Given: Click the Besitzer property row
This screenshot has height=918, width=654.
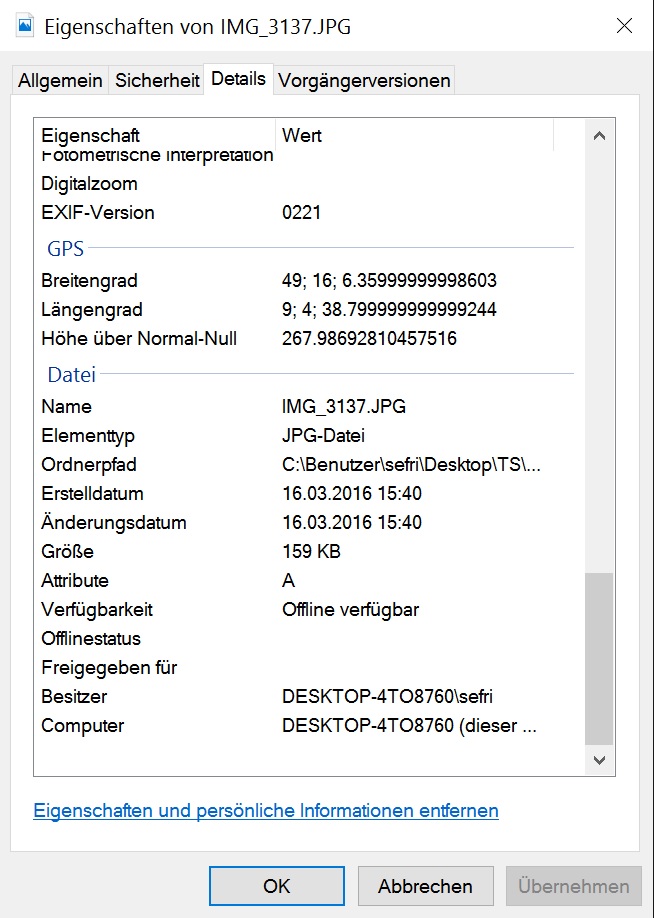Looking at the screenshot, I should 74,697.
